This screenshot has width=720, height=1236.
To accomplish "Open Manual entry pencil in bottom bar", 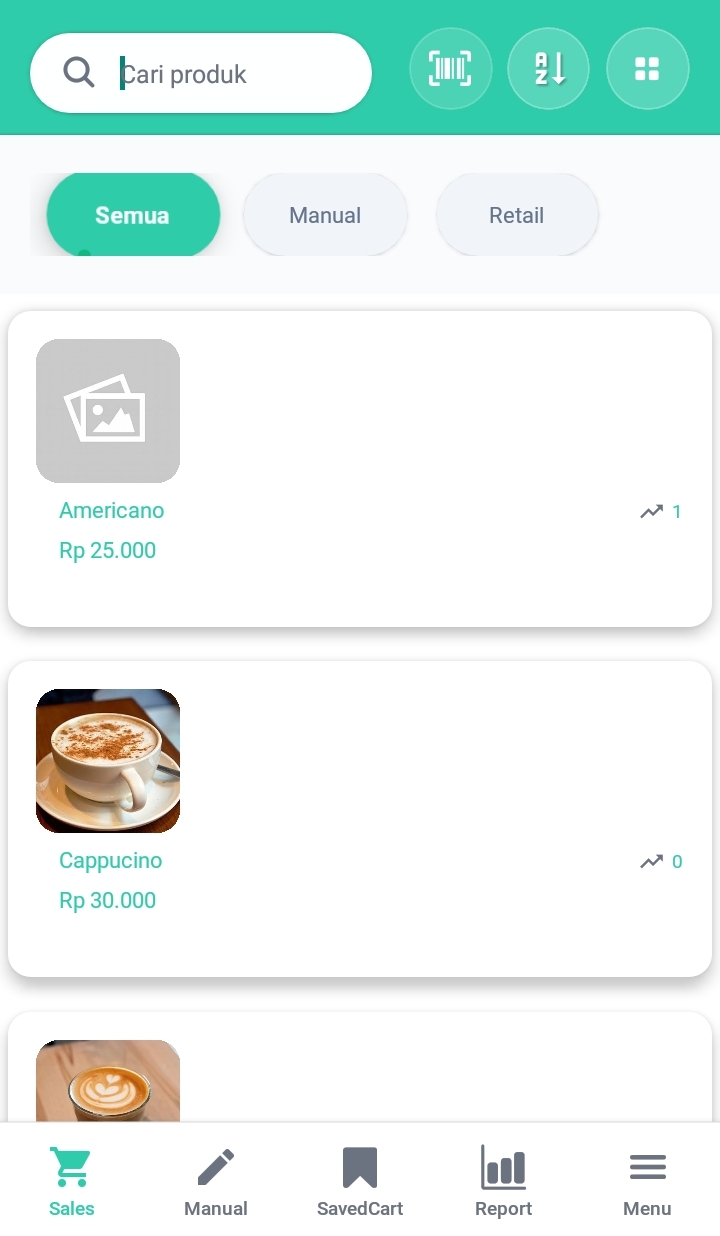I will (x=215, y=1180).
